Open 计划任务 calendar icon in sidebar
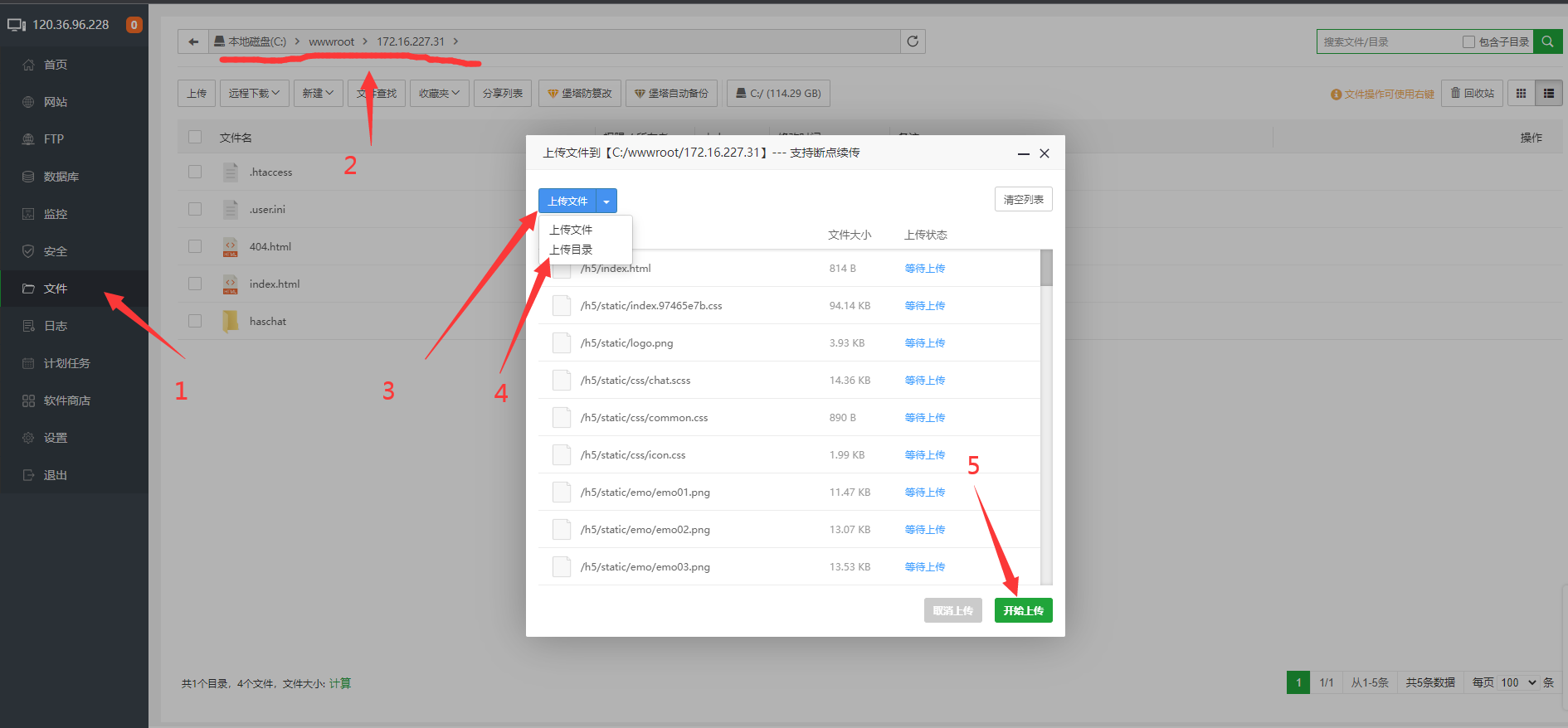This screenshot has width=1568, height=728. pos(28,363)
